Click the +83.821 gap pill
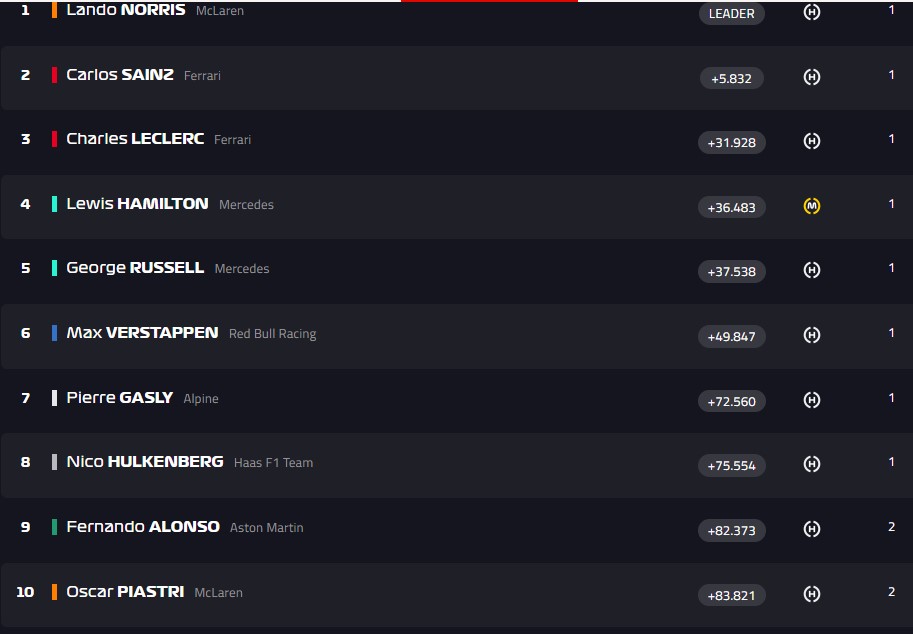This screenshot has height=634, width=913. point(732,595)
